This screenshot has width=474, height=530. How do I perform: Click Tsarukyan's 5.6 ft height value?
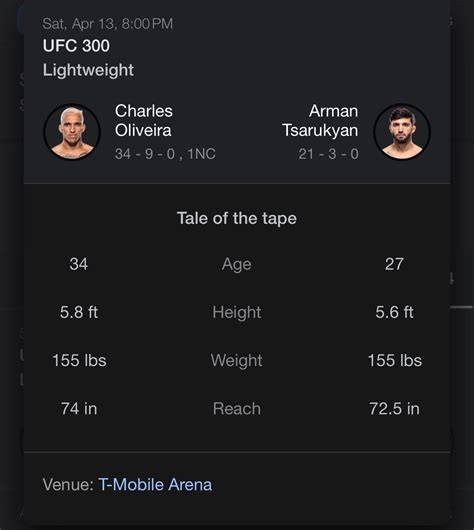(394, 312)
